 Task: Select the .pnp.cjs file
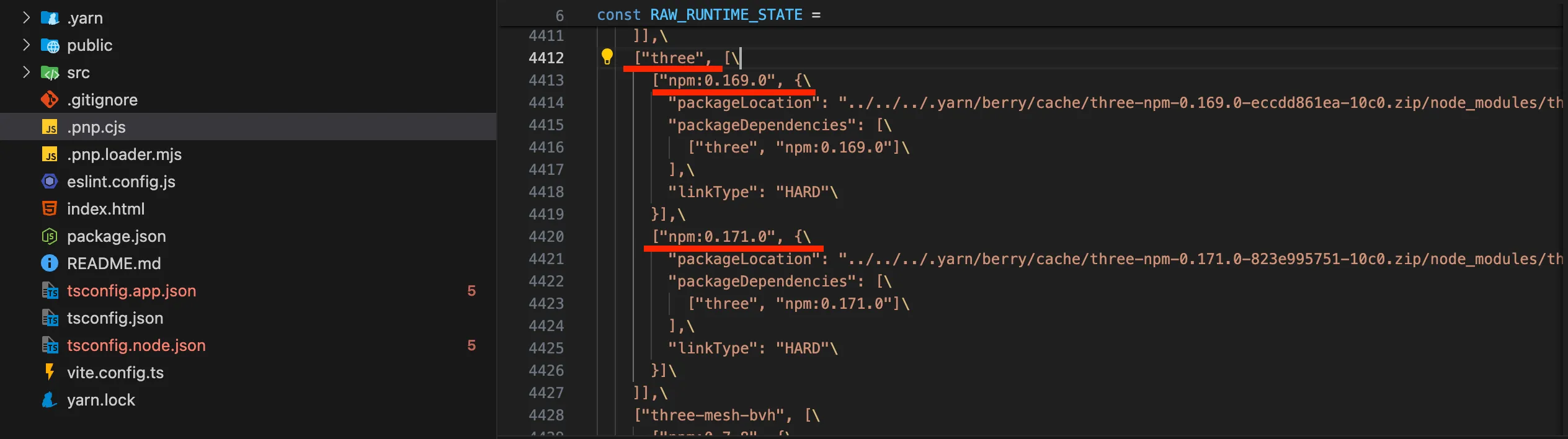tap(96, 127)
